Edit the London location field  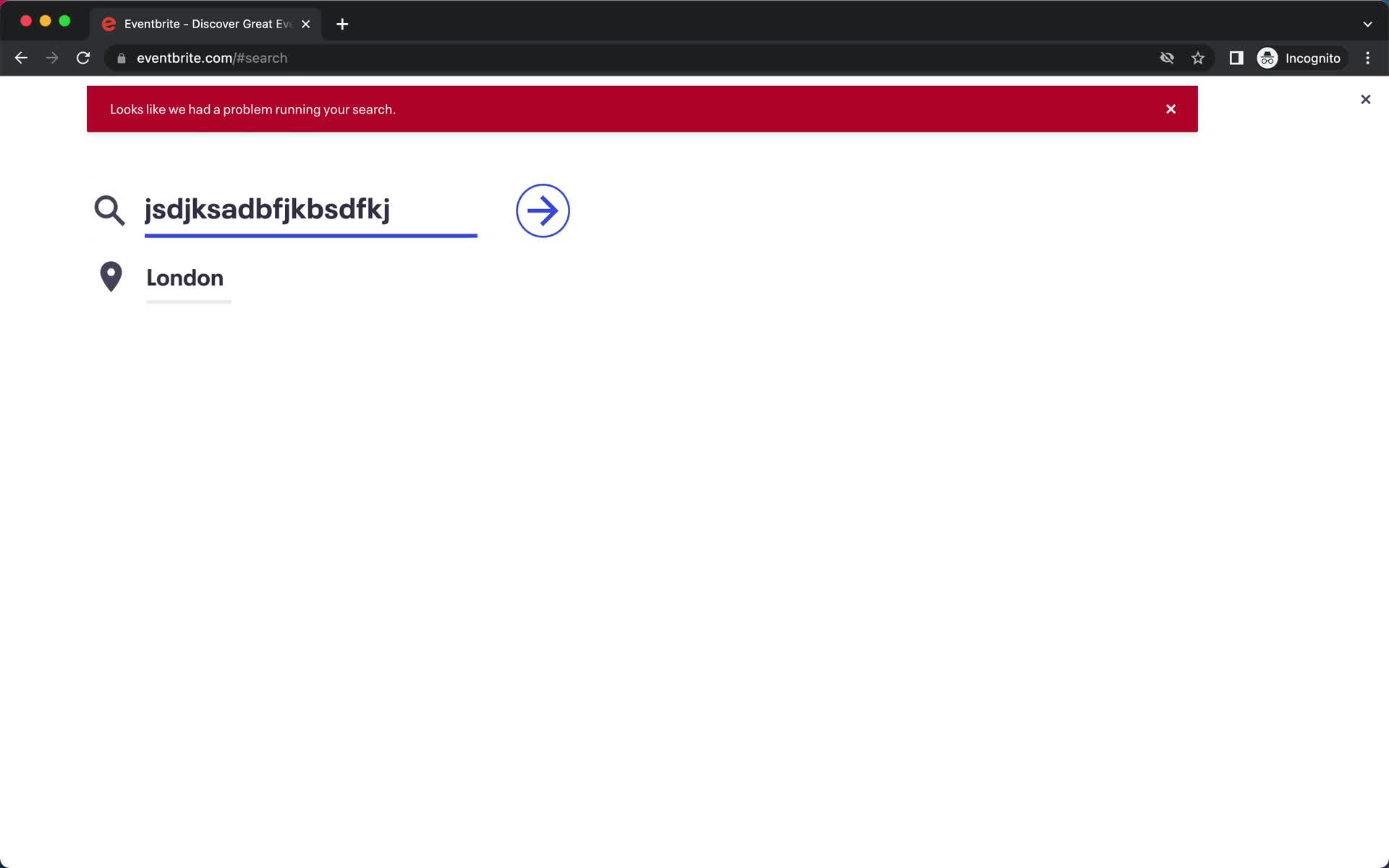pos(188,280)
